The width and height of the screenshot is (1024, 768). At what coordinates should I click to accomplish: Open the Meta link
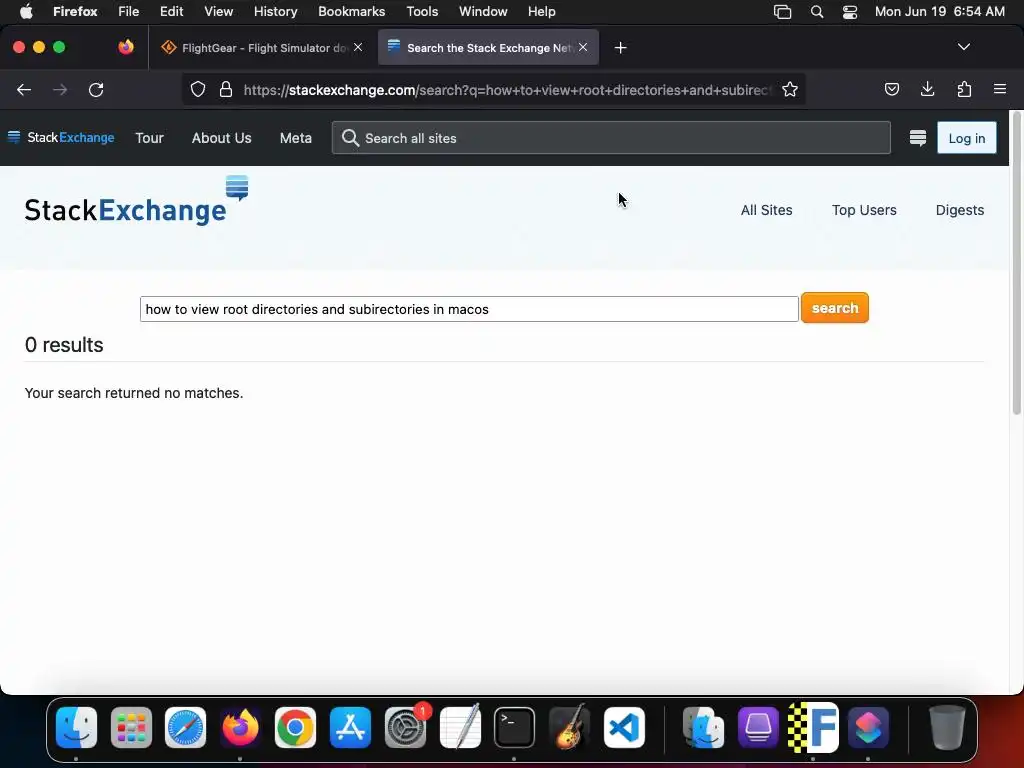point(296,138)
